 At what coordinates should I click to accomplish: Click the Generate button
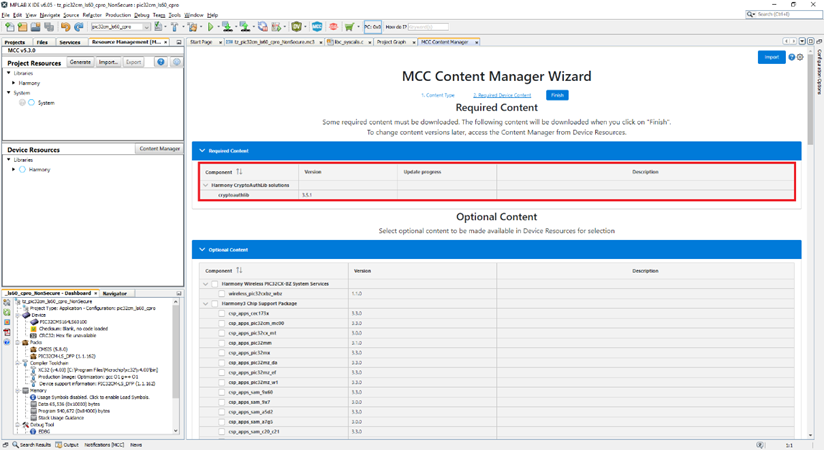coord(80,62)
